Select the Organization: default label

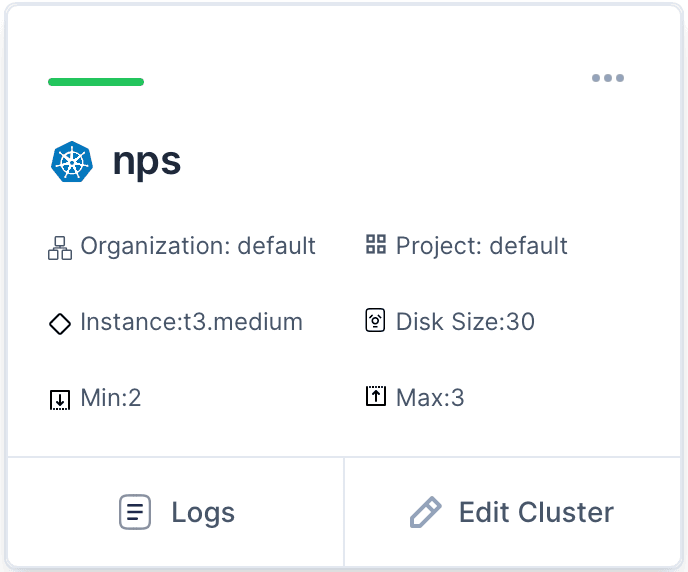click(x=198, y=246)
